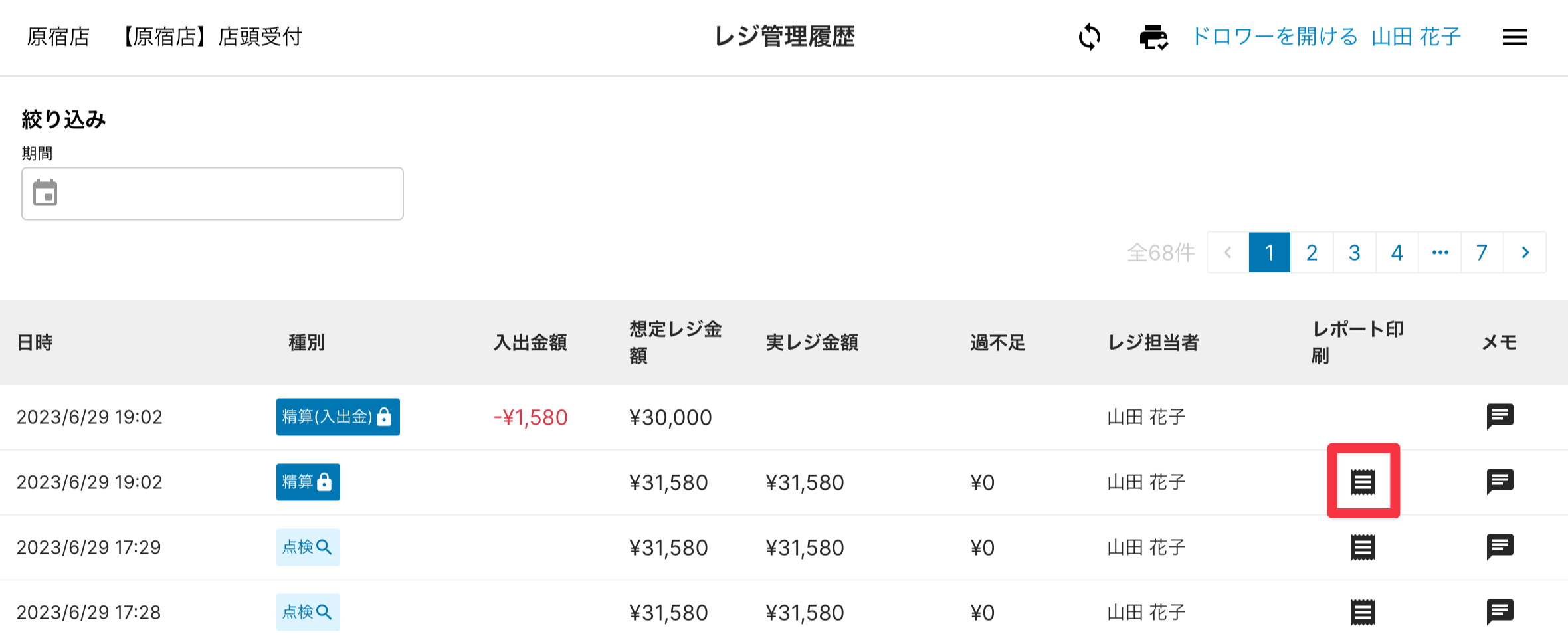
Task: Click ドロワーを開ける link
Action: click(x=1274, y=37)
